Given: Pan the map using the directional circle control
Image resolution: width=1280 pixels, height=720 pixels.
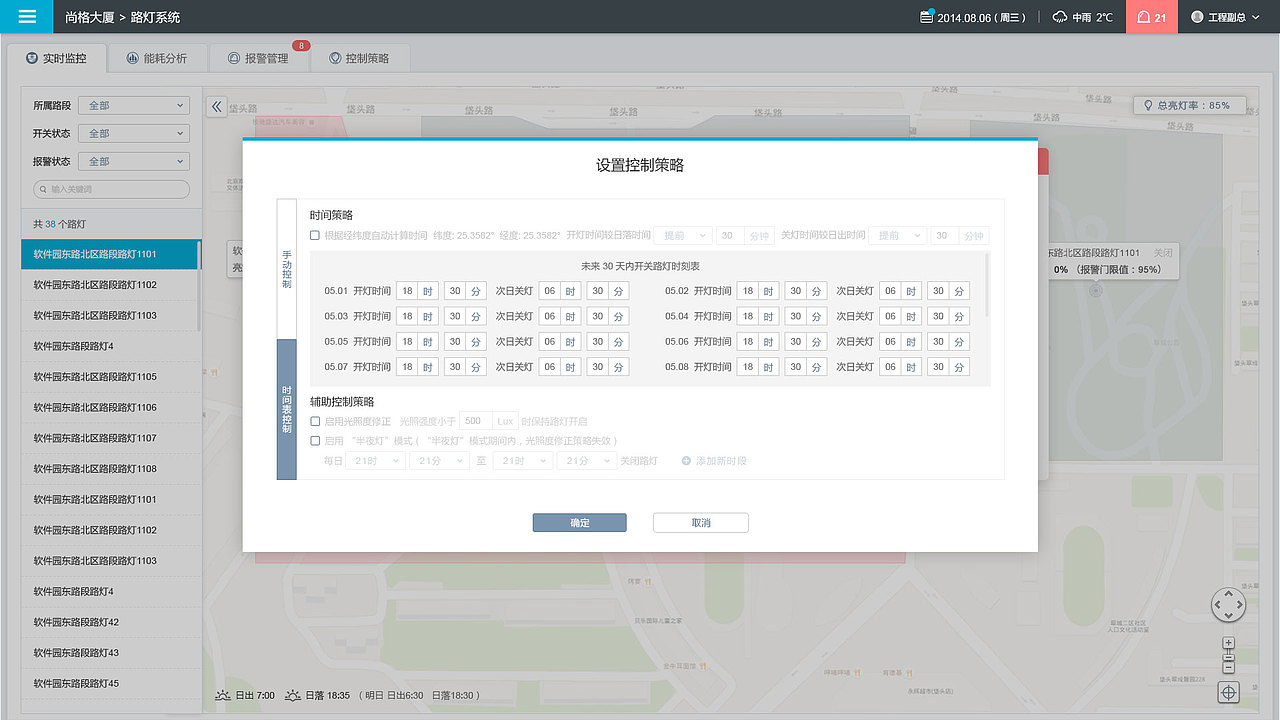Looking at the screenshot, I should pyautogui.click(x=1228, y=605).
